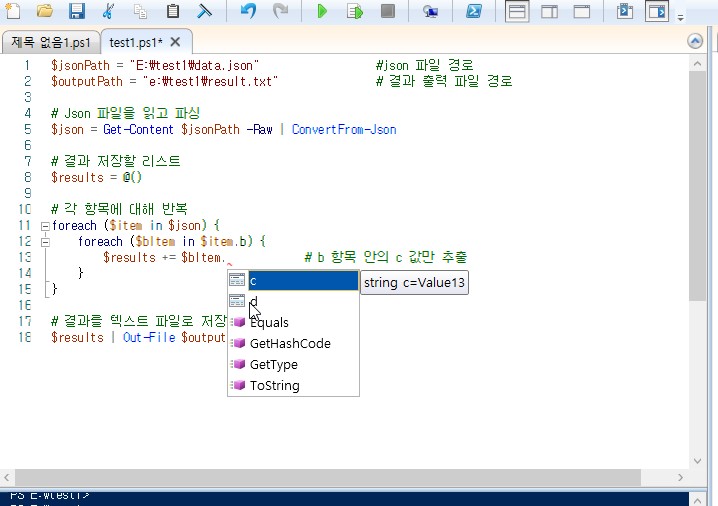Undo the last edit
Viewport: 718px width, 506px height.
[248, 10]
